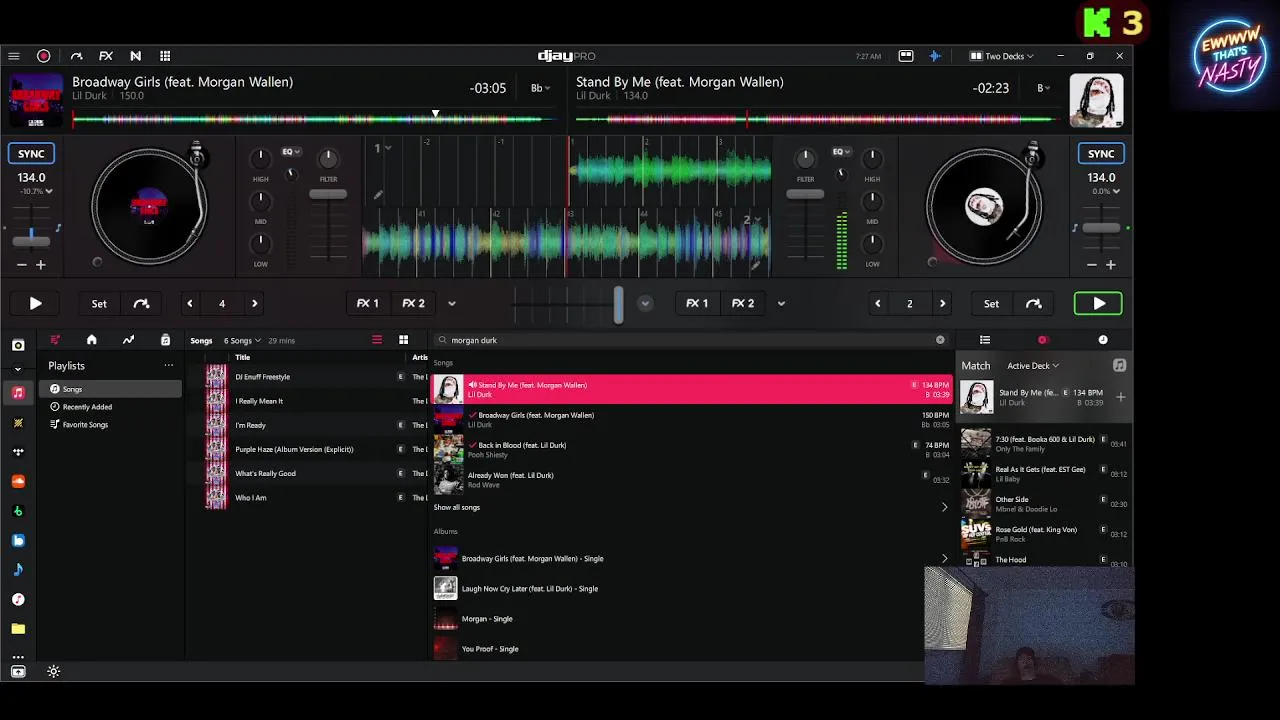Click the Show all songs link
Image resolution: width=1280 pixels, height=720 pixels.
[457, 507]
